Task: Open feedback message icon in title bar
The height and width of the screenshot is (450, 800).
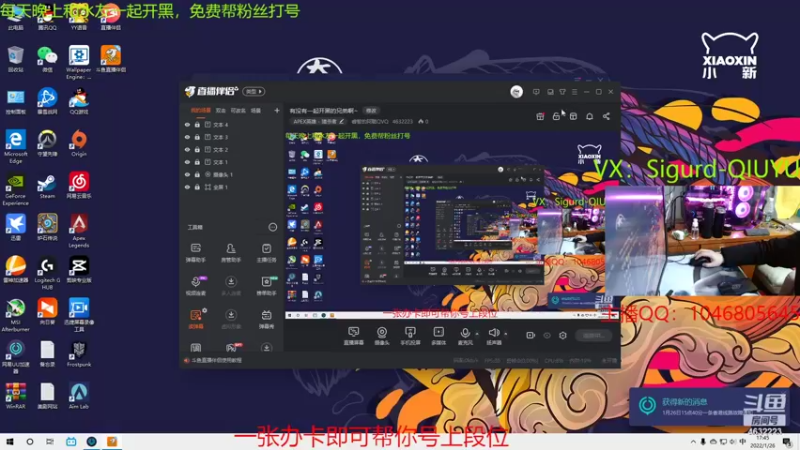Action: click(536, 92)
